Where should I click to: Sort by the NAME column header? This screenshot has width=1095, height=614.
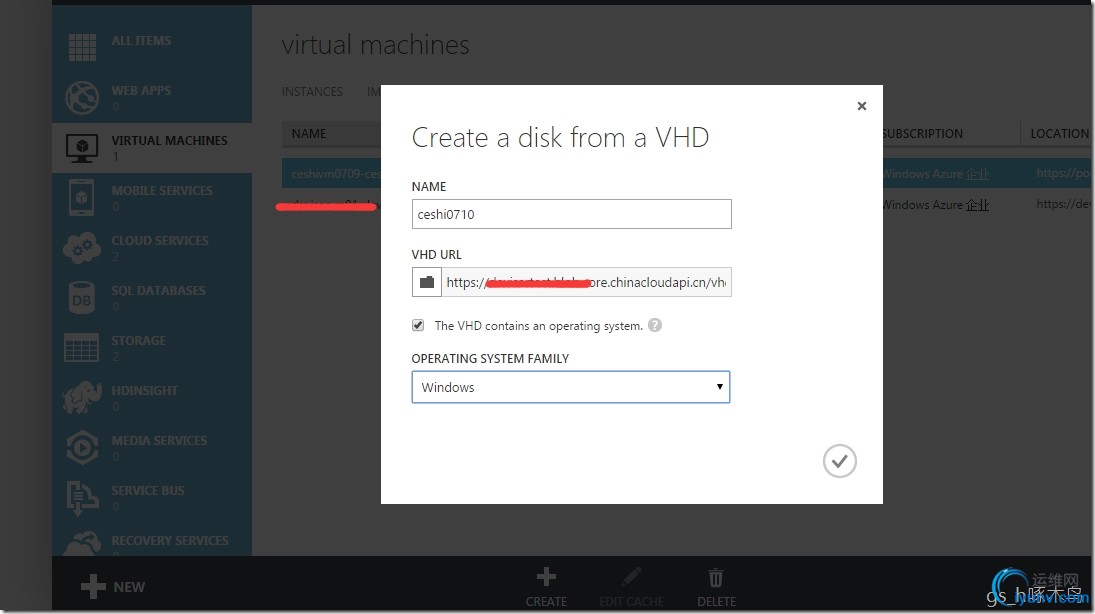[309, 133]
